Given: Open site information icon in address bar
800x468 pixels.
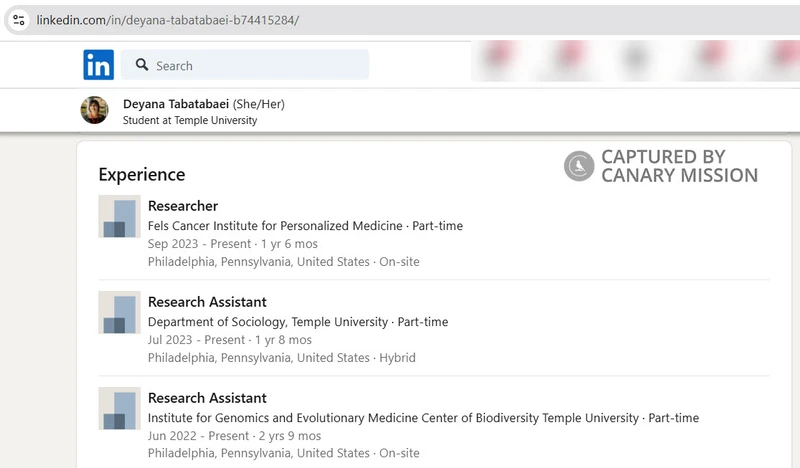Looking at the screenshot, I should tap(19, 20).
